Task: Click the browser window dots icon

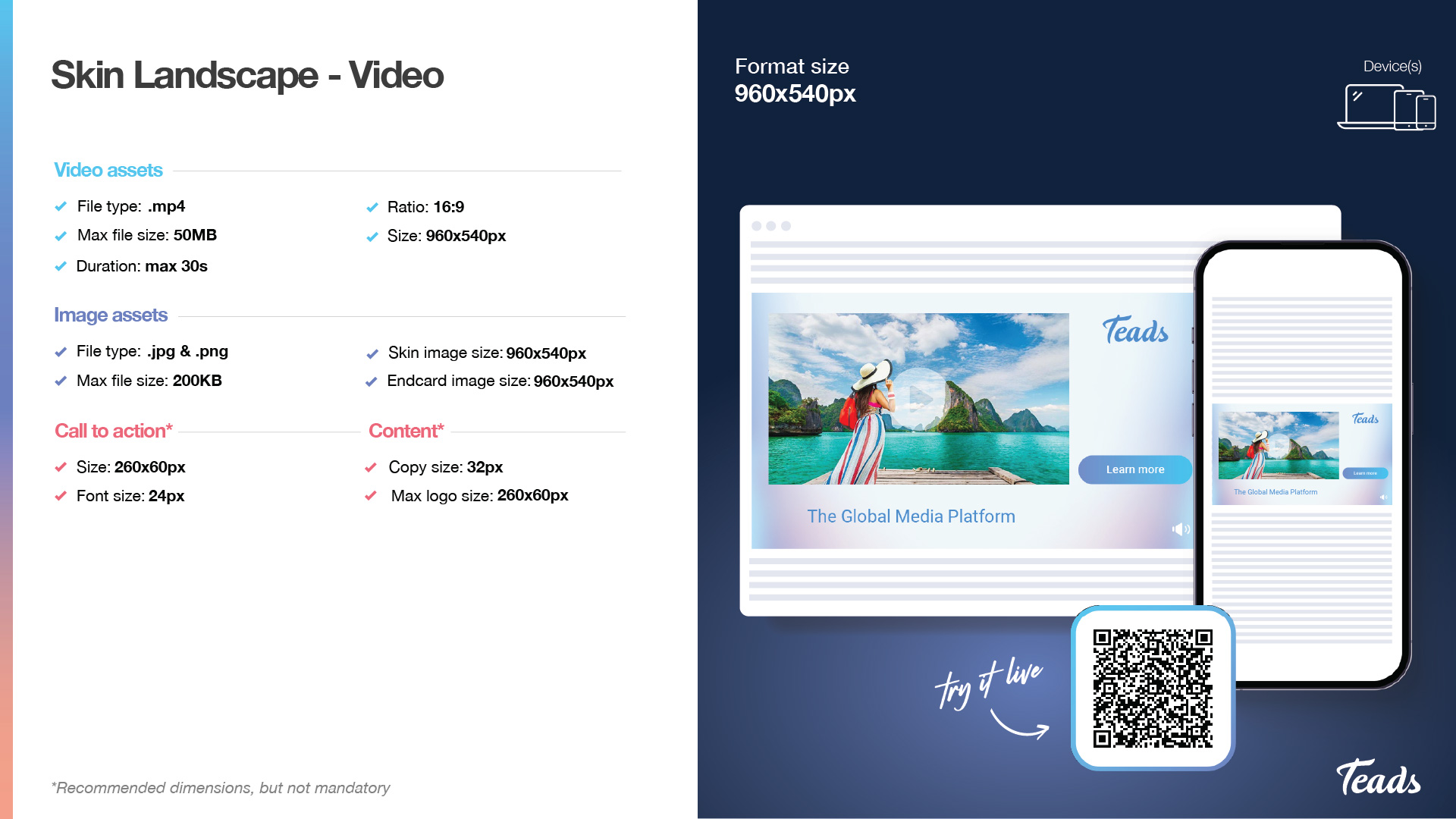Action: pos(771,226)
